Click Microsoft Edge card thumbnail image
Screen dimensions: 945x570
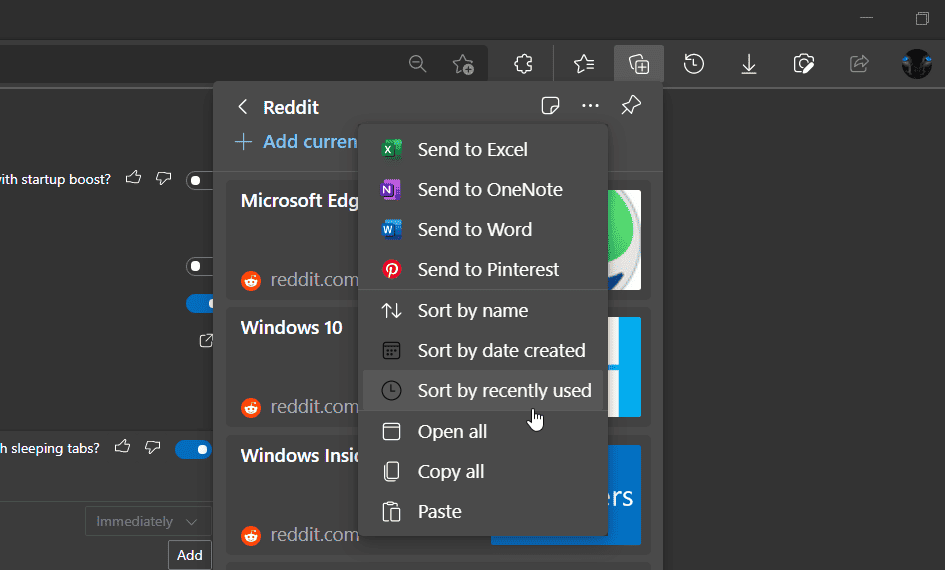pos(624,240)
